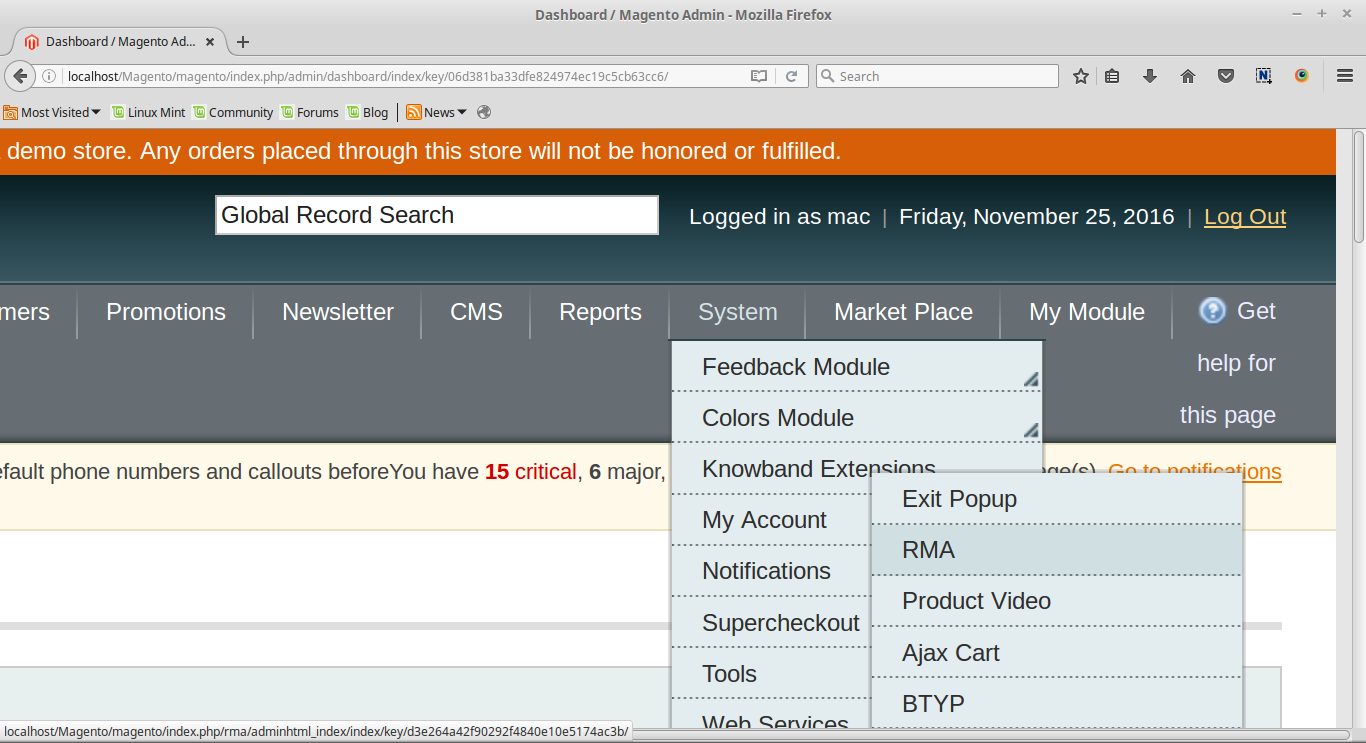The image size is (1366, 743).
Task: Click the Firefox back arrow button
Action: (20, 76)
